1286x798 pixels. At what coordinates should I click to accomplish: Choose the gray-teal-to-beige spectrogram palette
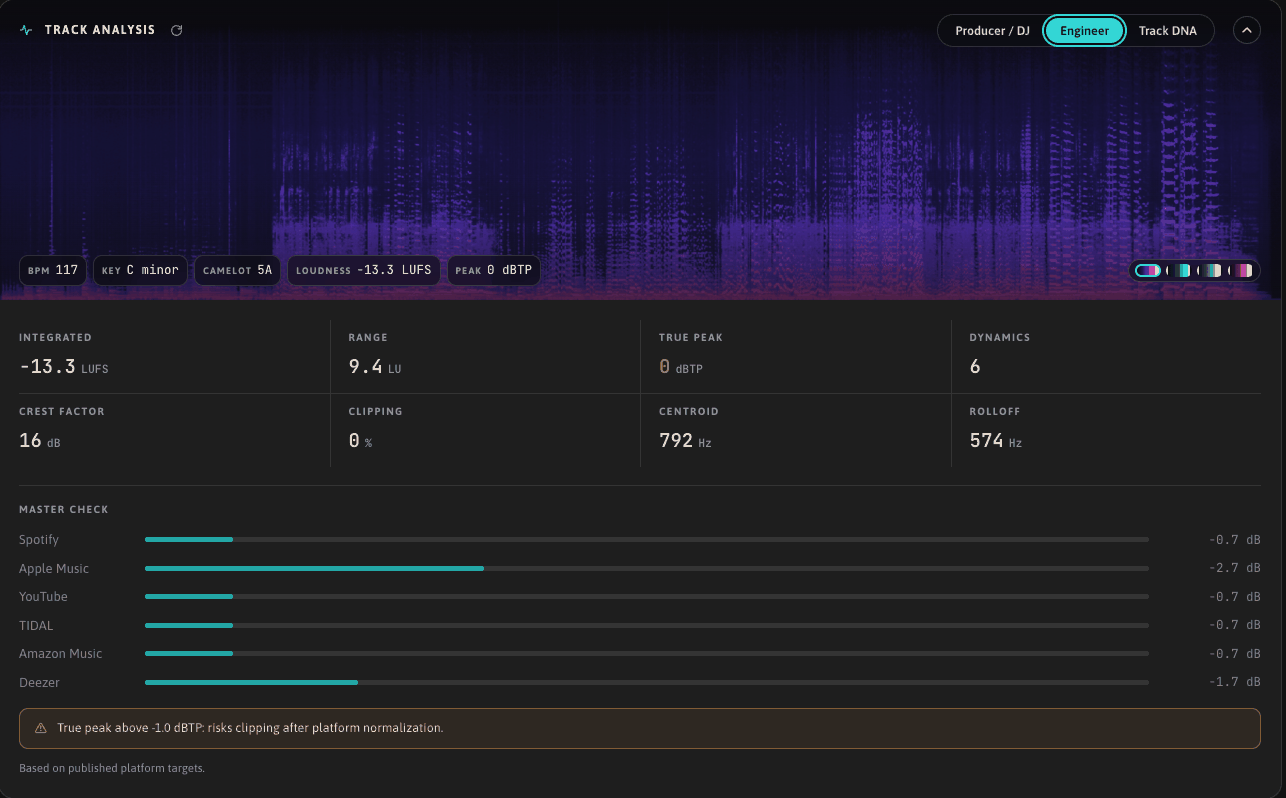tap(1209, 270)
